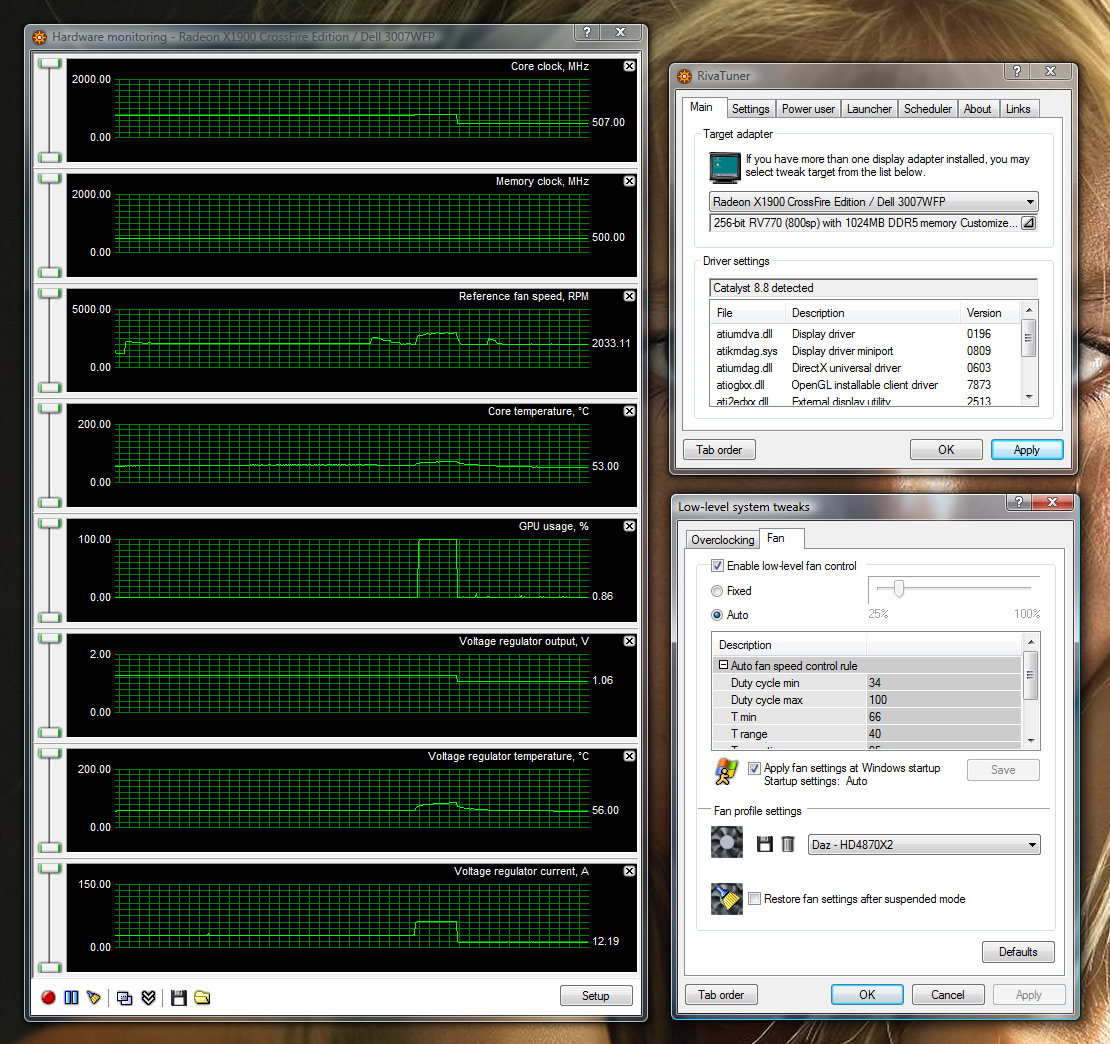Screen dimensions: 1110x1044
Task: Close the Voltage regulator temperature graph
Action: tap(629, 756)
